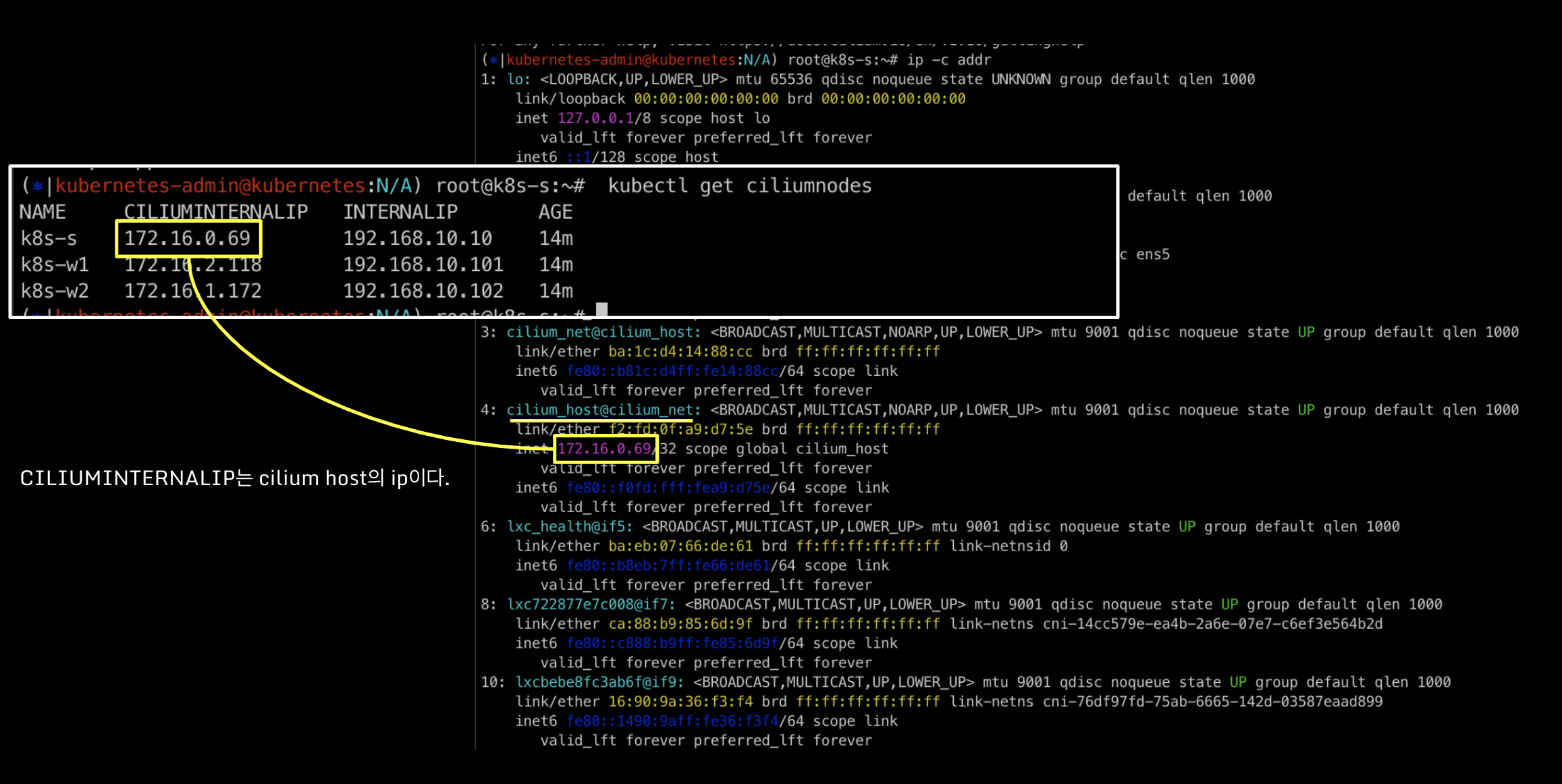The image size is (1562, 784).
Task: Click the terminal cursor block below the table
Action: [x=601, y=310]
